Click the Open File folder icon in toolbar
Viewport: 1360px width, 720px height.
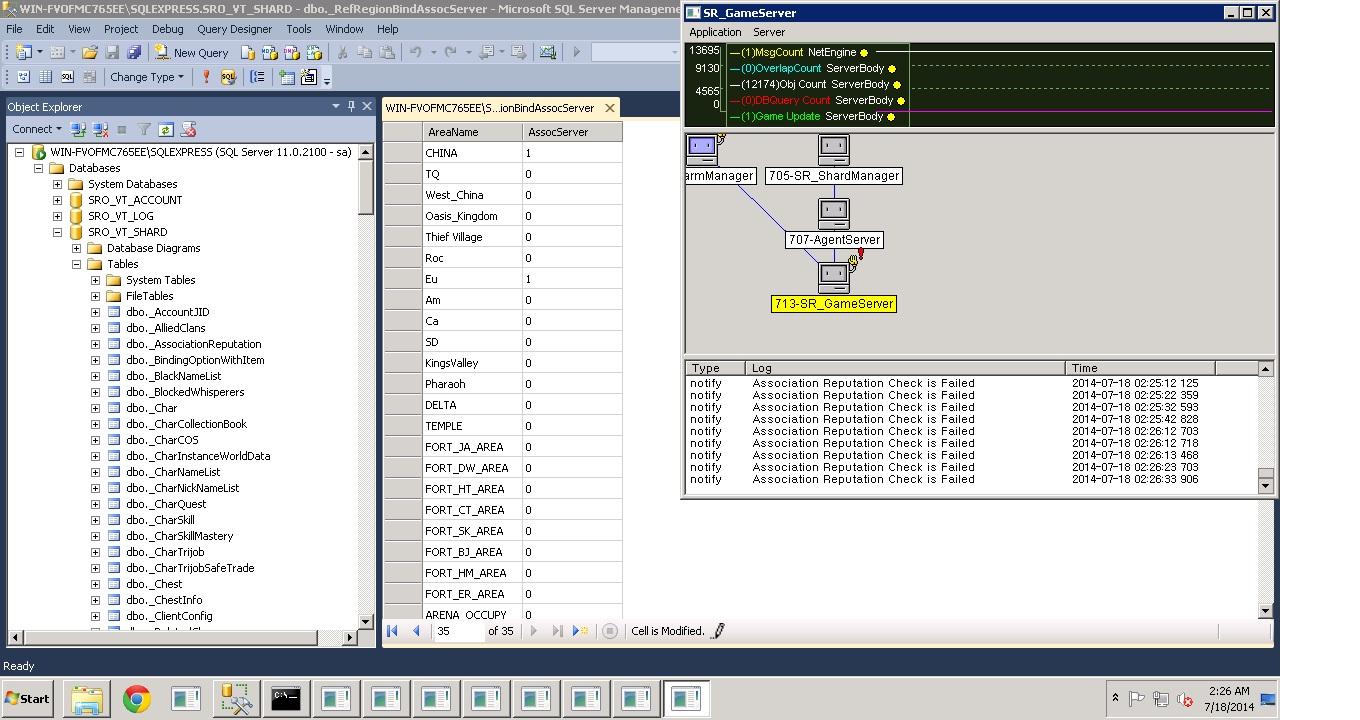[90, 52]
